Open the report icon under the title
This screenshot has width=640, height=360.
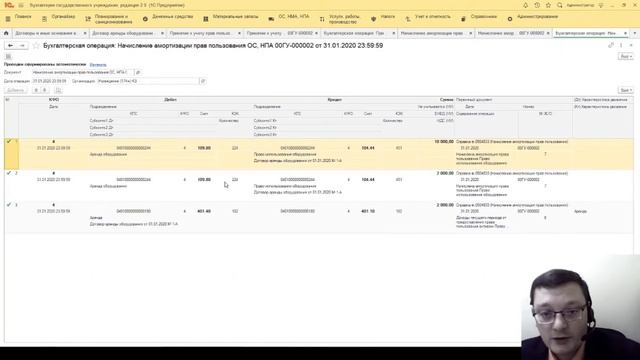click(x=9, y=56)
